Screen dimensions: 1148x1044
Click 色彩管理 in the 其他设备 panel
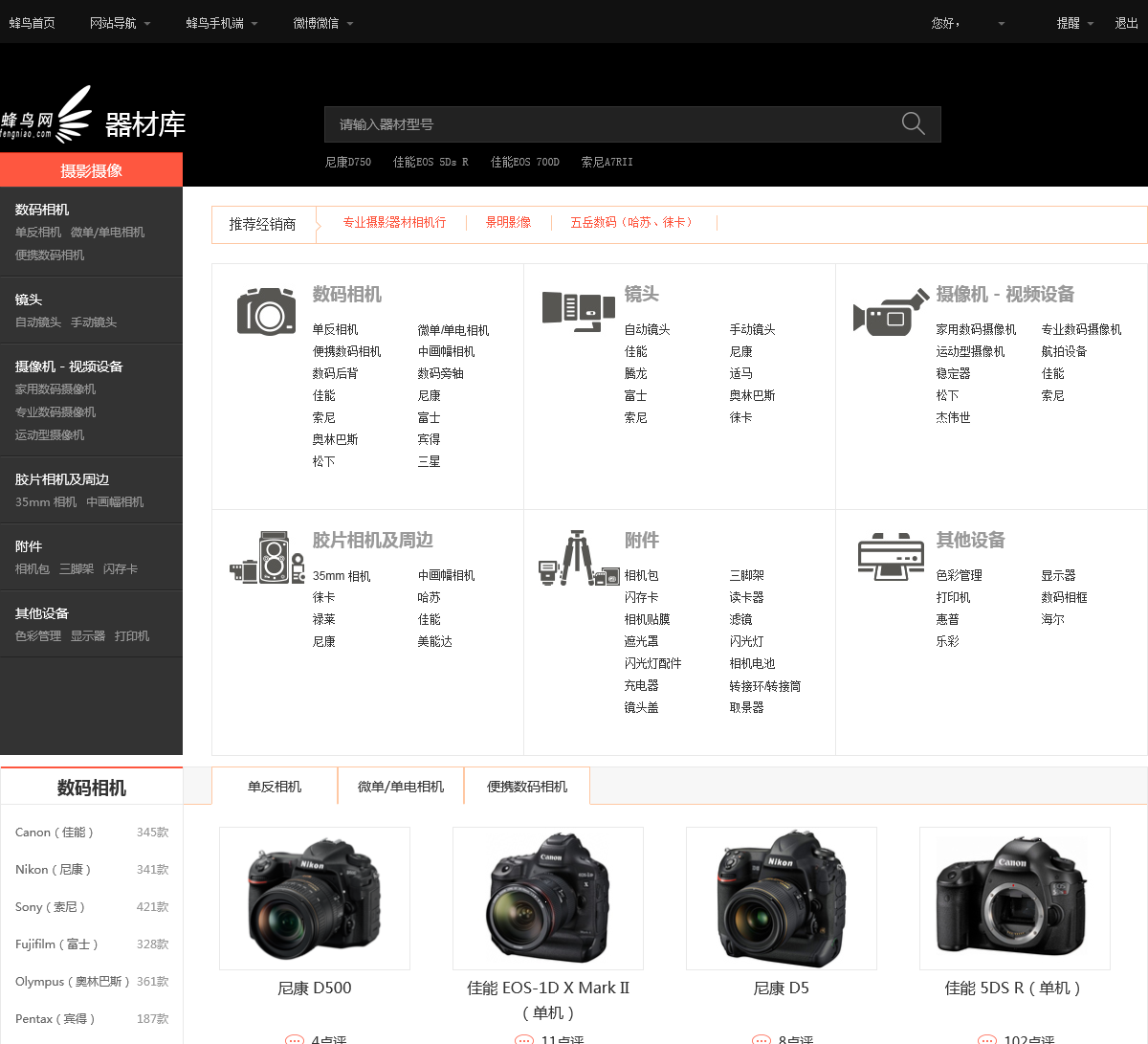pyautogui.click(x=959, y=575)
